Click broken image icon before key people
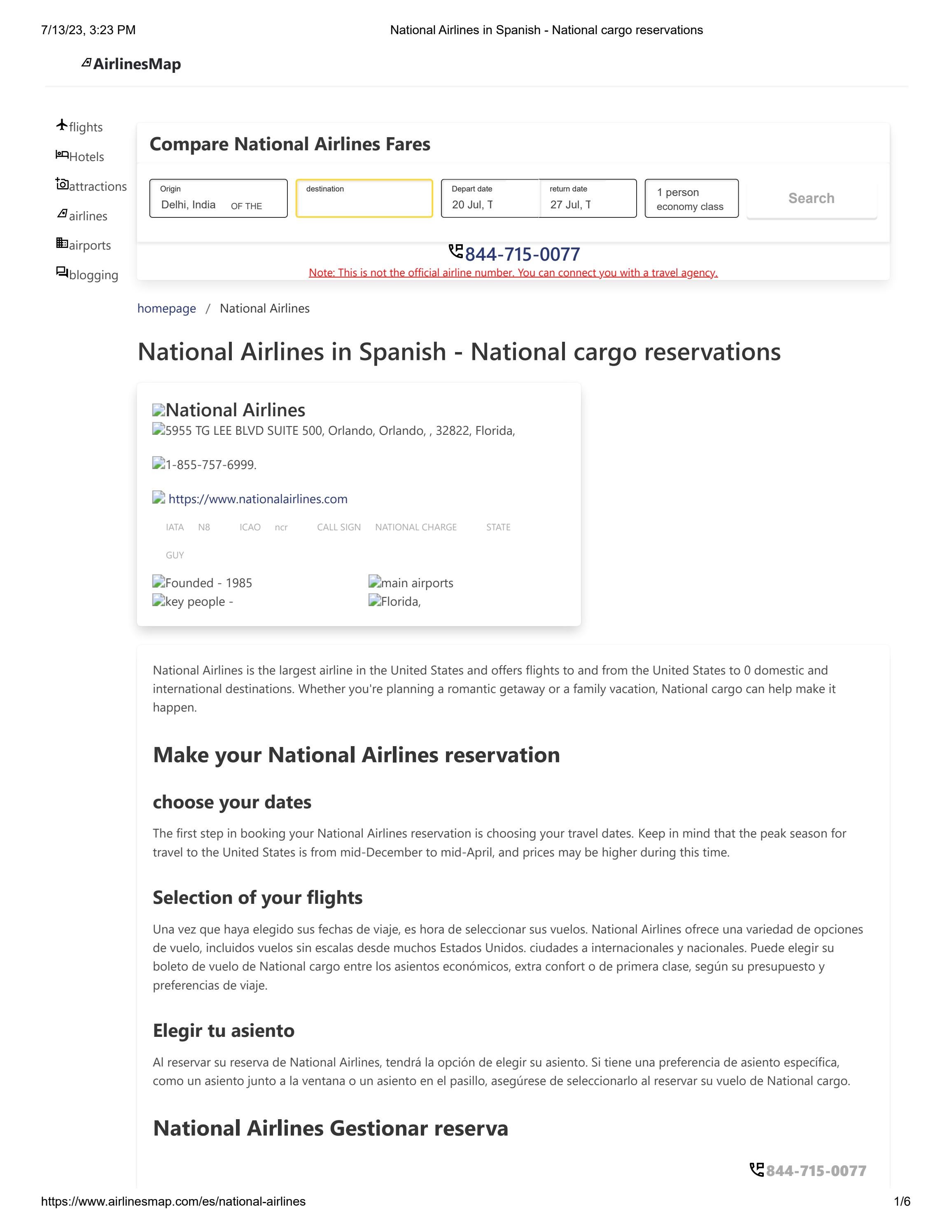Viewport: 952px width, 1232px height. click(159, 600)
